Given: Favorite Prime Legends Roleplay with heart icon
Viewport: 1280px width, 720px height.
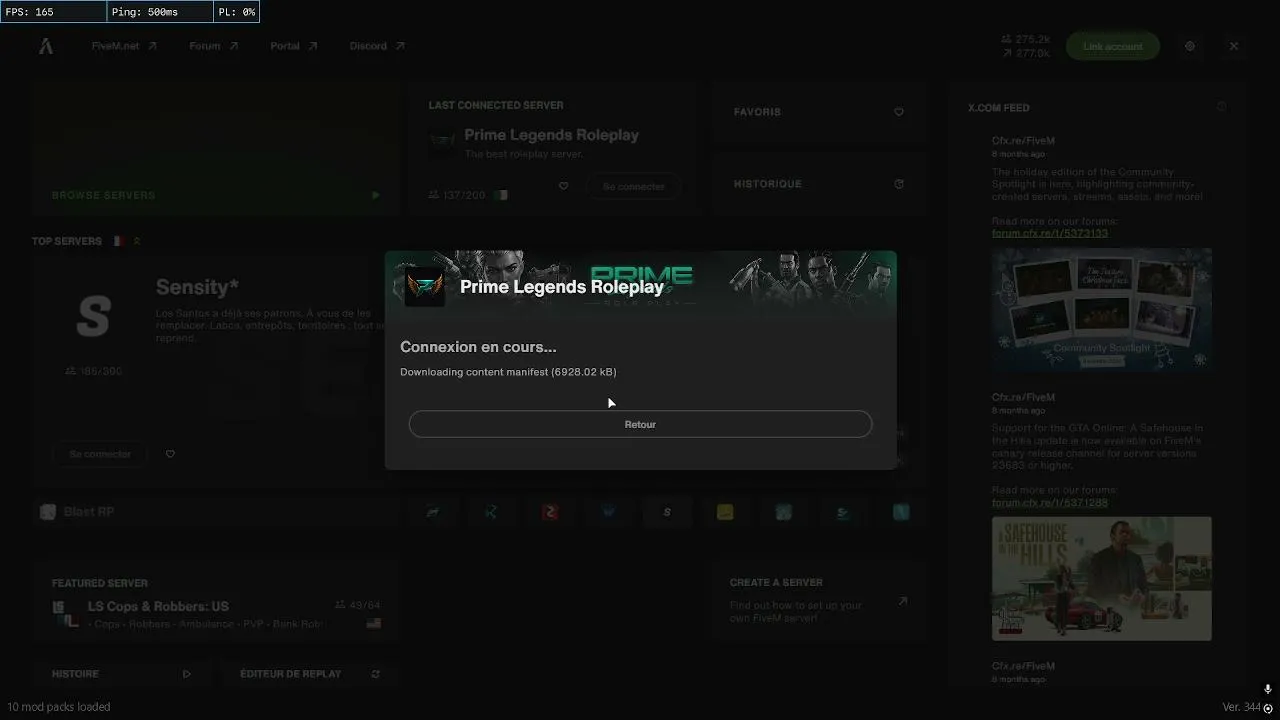Looking at the screenshot, I should click(563, 186).
